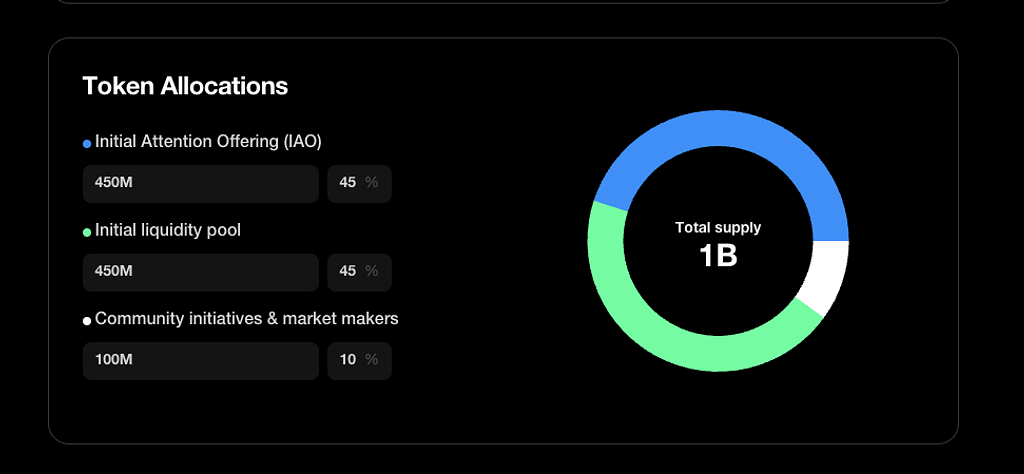Click the Initial liquidity pool label

coord(168,230)
